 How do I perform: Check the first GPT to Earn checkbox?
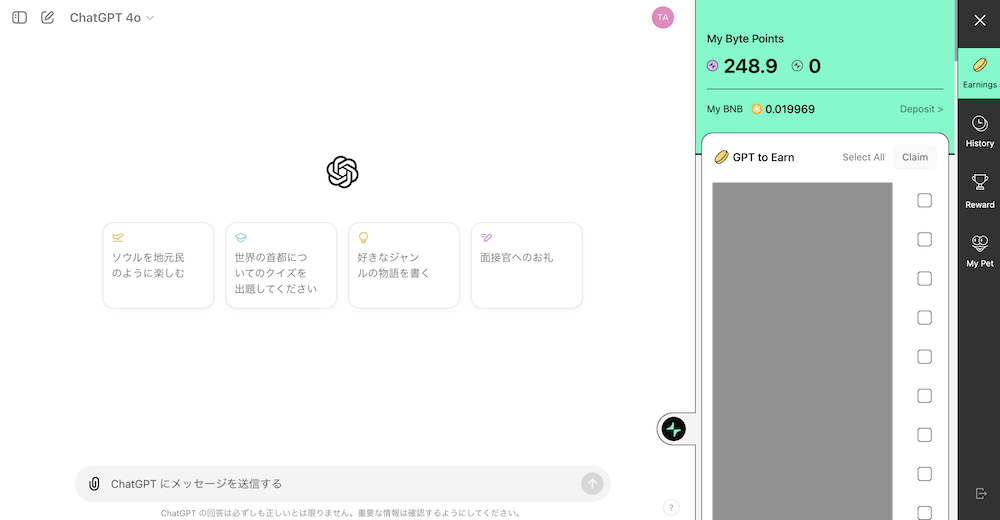tap(924, 200)
